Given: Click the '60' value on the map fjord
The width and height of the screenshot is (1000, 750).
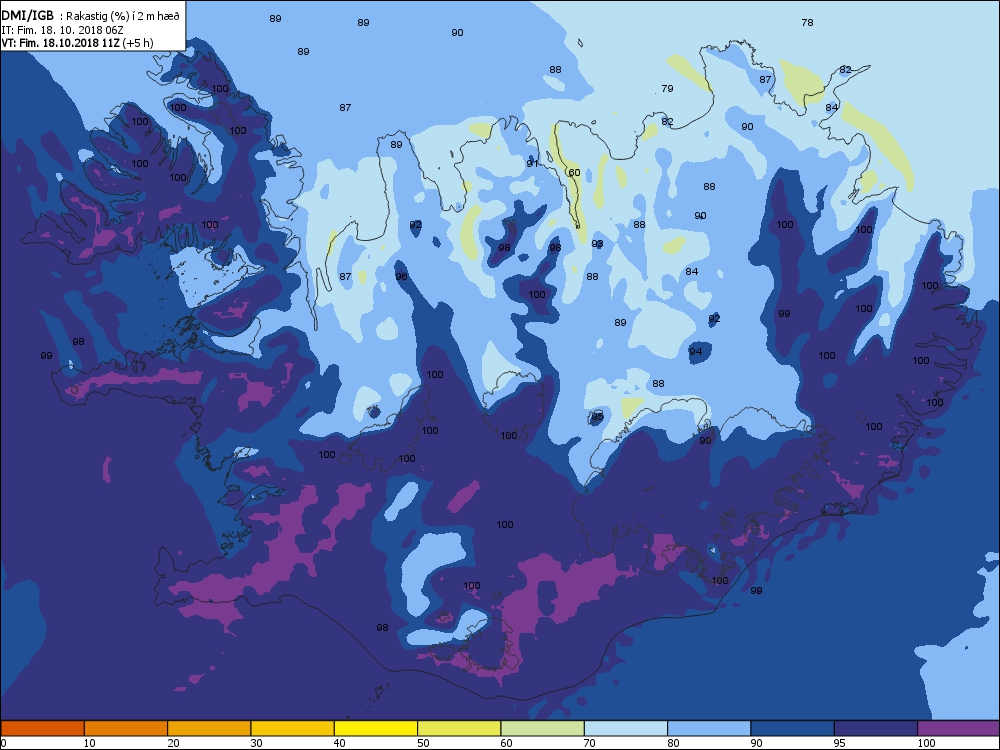Looking at the screenshot, I should pyautogui.click(x=574, y=173).
